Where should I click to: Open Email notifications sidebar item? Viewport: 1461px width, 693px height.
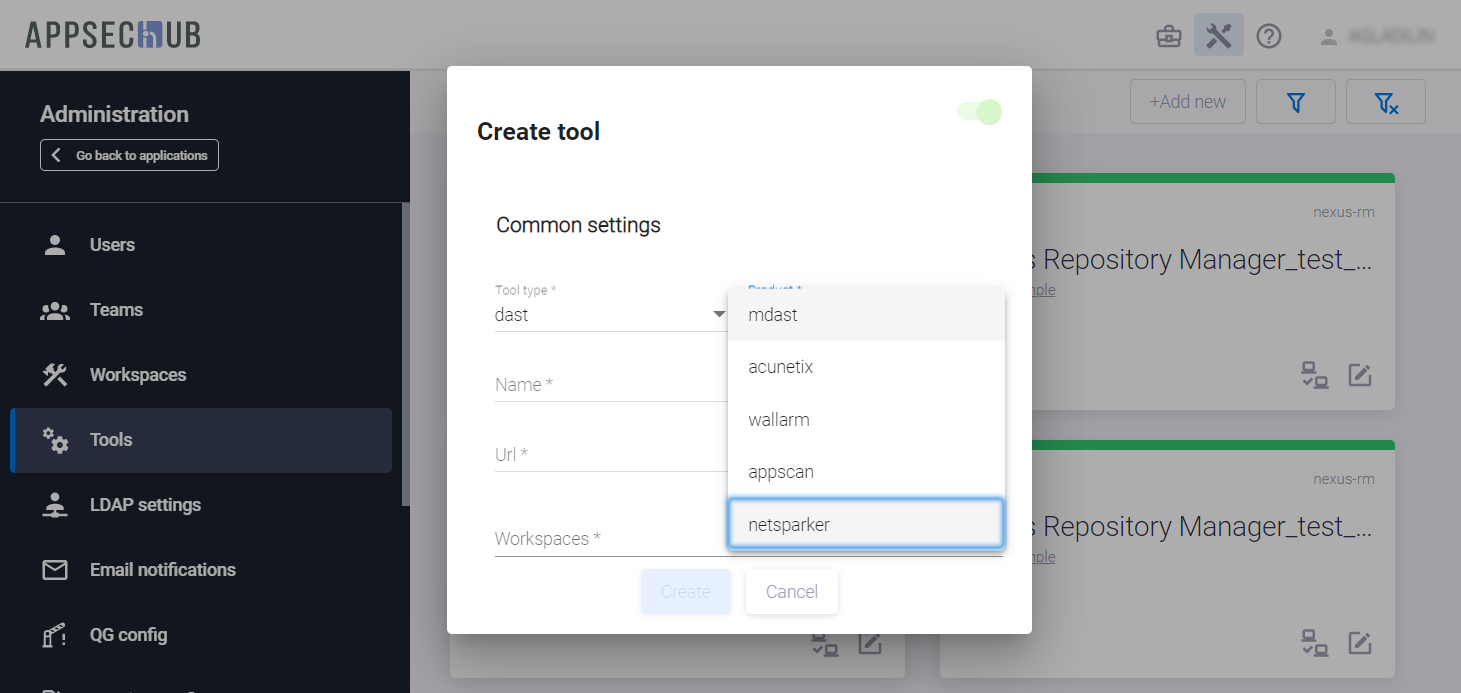(162, 570)
